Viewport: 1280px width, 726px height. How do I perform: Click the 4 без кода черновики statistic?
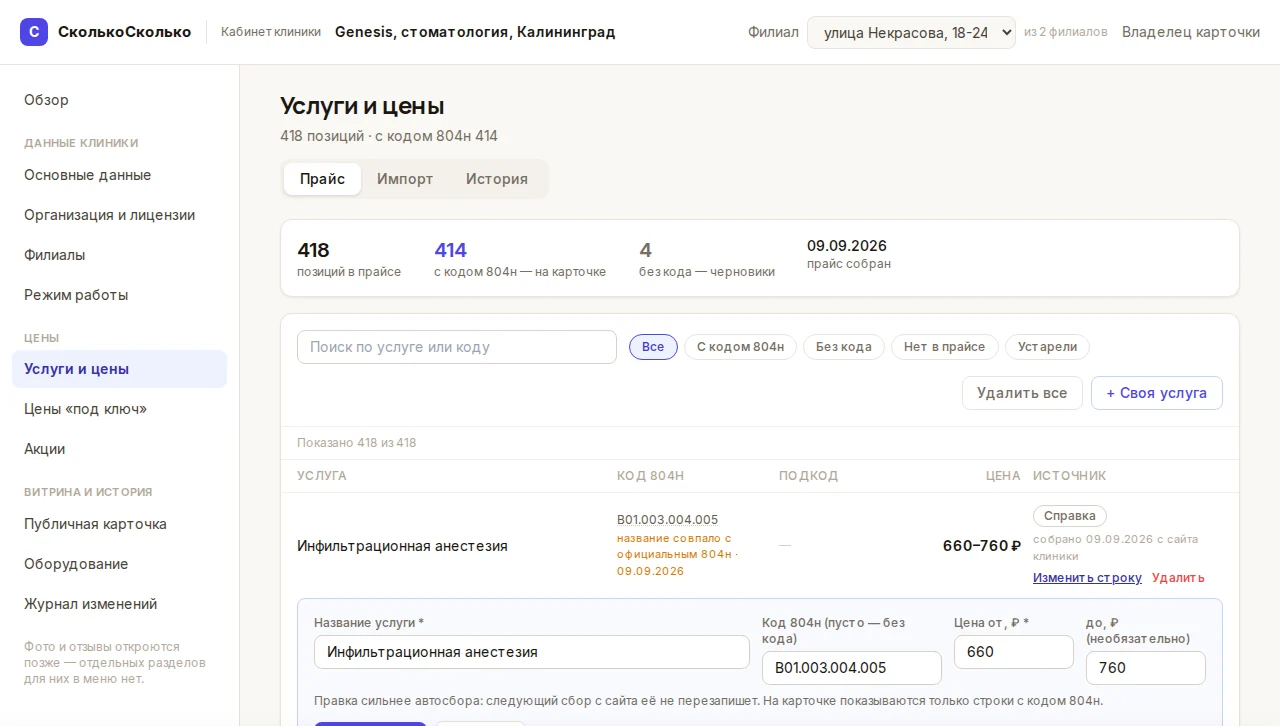click(707, 259)
